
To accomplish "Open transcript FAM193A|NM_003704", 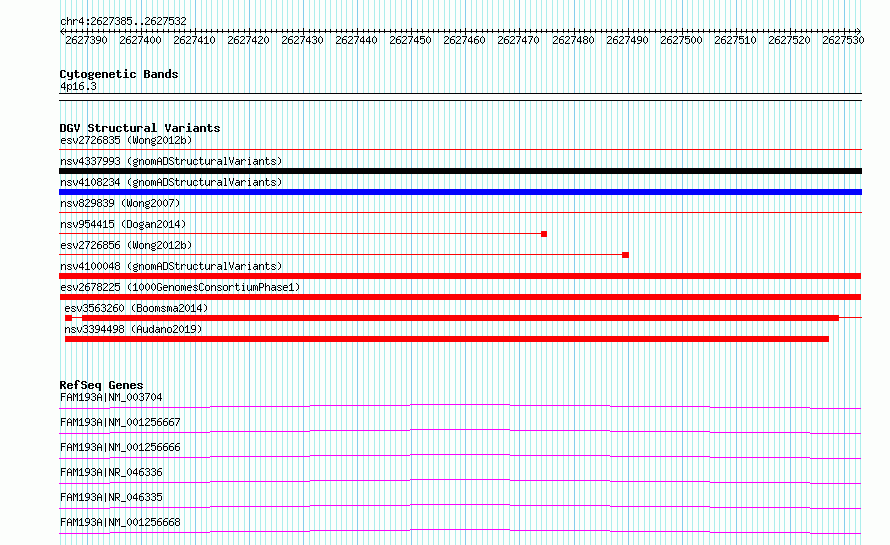I will click(x=111, y=397).
